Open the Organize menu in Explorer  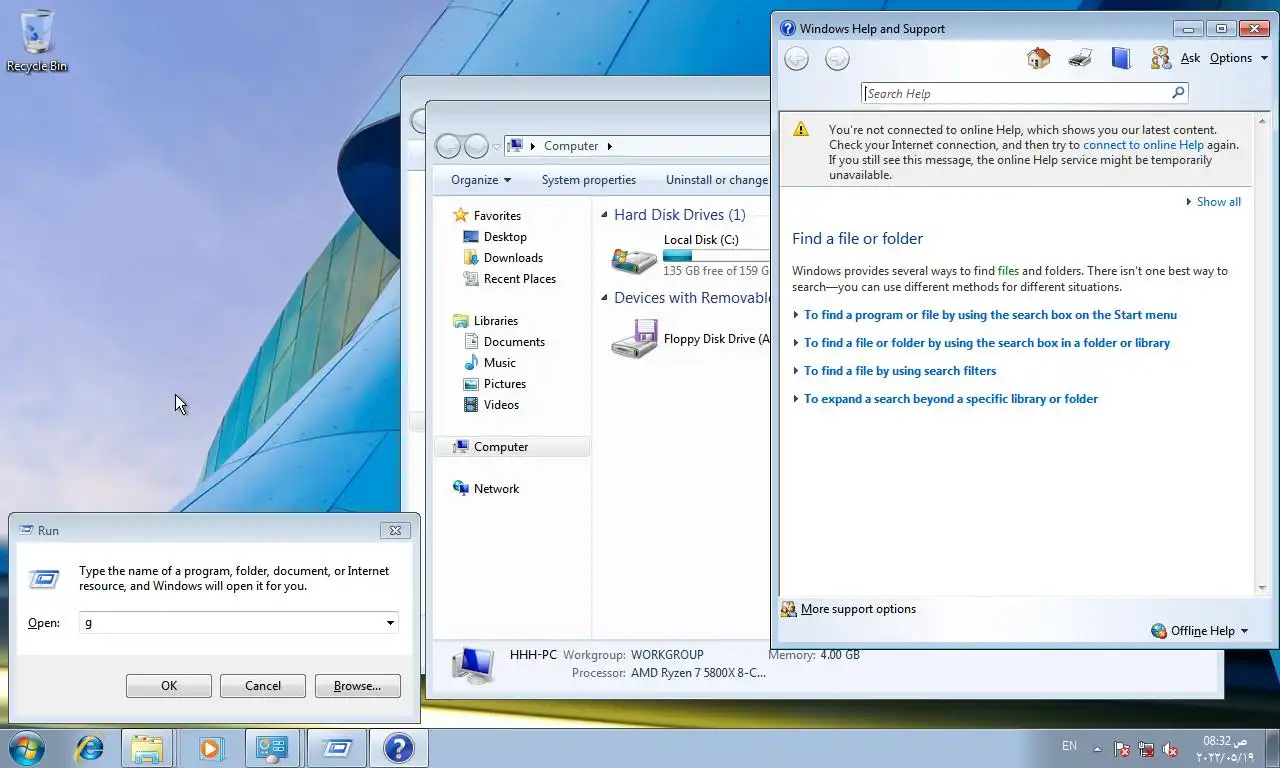click(x=481, y=180)
